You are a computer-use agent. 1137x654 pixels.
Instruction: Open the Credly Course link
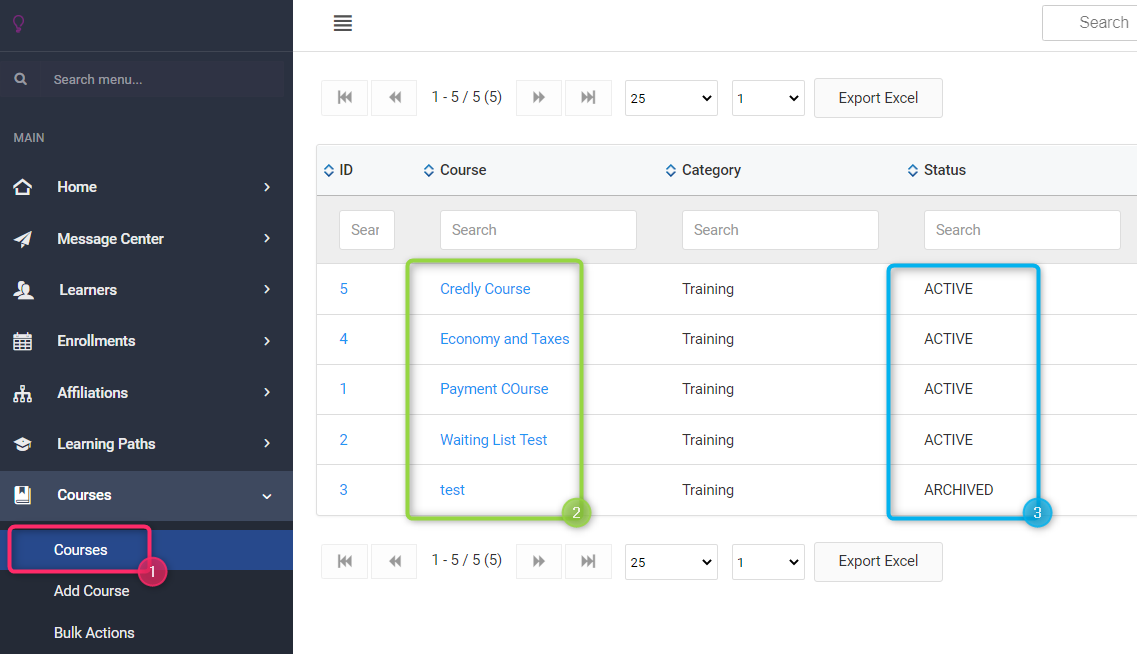(485, 289)
